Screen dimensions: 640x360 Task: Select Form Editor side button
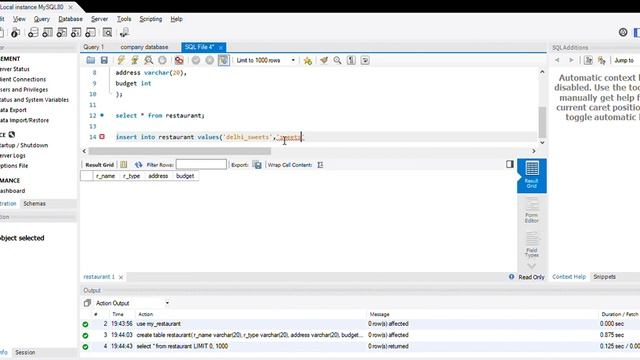(532, 210)
